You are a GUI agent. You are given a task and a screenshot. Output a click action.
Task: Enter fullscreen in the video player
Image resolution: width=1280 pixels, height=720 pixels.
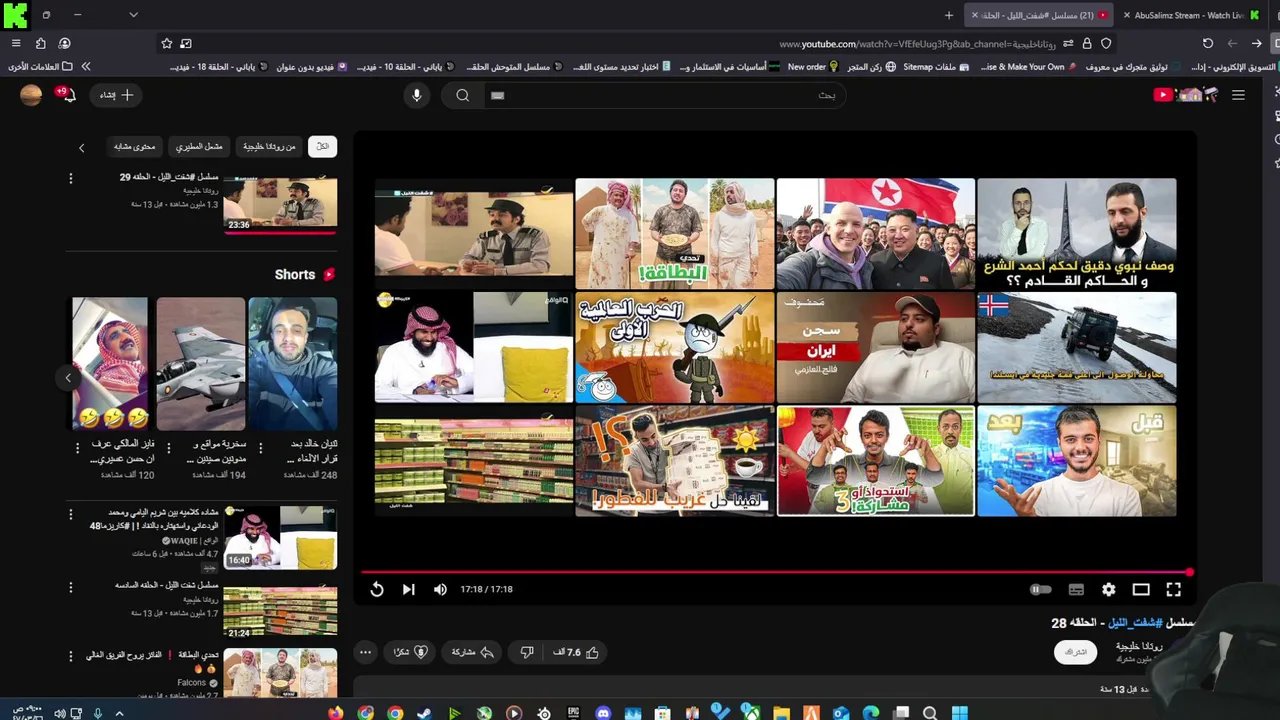pyautogui.click(x=1173, y=590)
